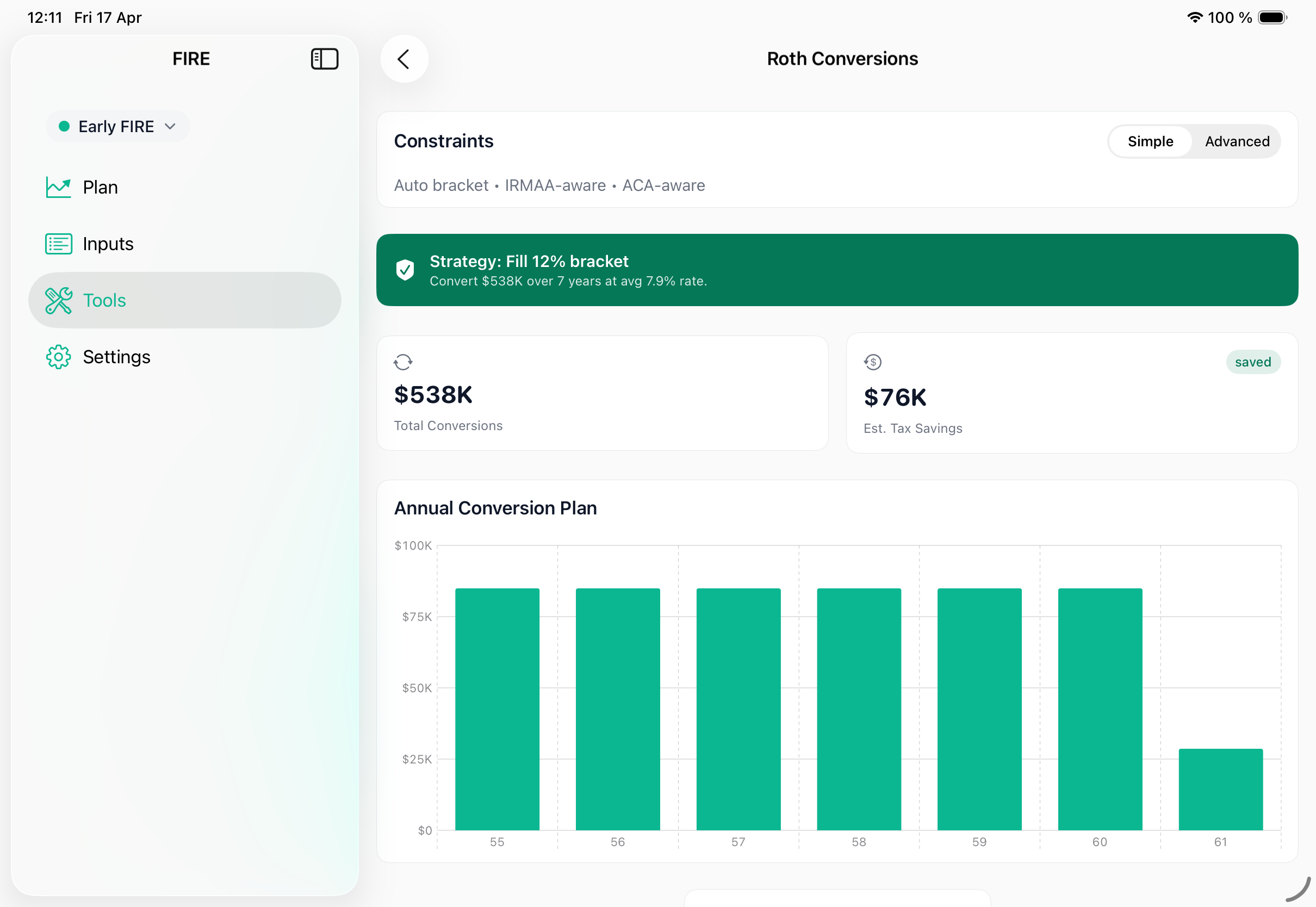The width and height of the screenshot is (1316, 907).
Task: Click the ACA-aware constraint text
Action: point(663,185)
